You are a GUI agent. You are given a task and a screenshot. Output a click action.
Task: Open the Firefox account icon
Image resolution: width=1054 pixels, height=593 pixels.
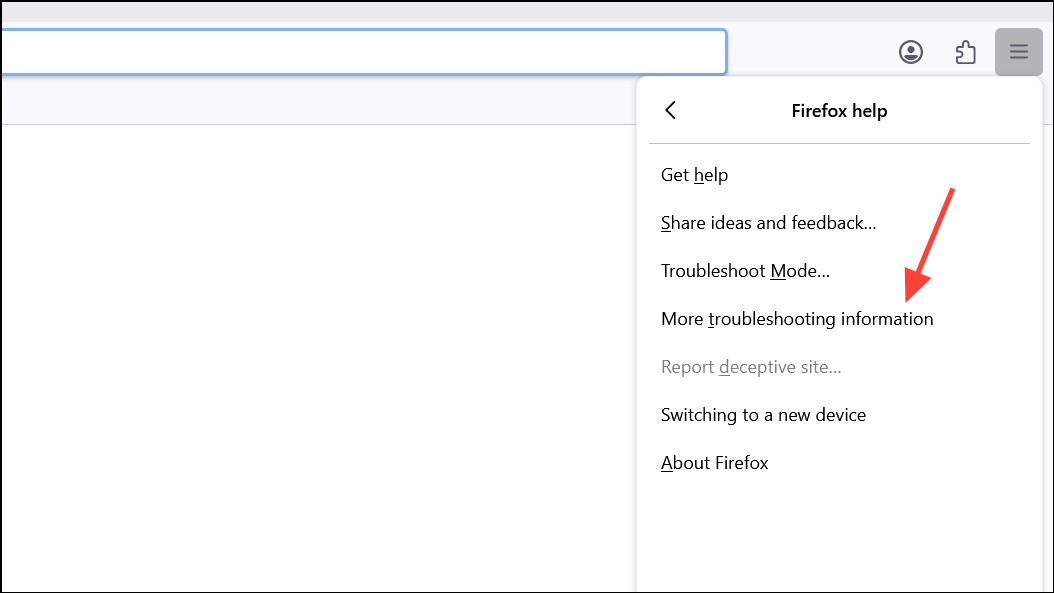click(x=911, y=52)
